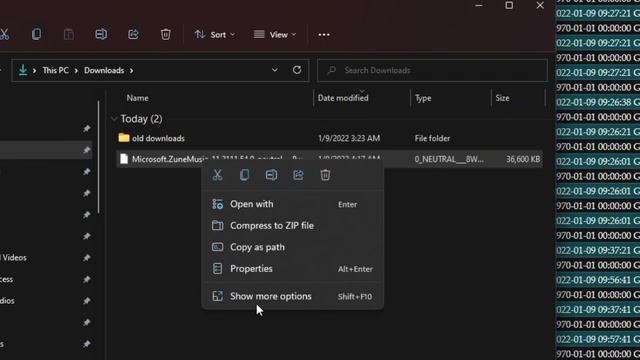Click the Delete trash icon in the Explorer toolbar
Viewport: 640px width, 360px height.
point(165,34)
